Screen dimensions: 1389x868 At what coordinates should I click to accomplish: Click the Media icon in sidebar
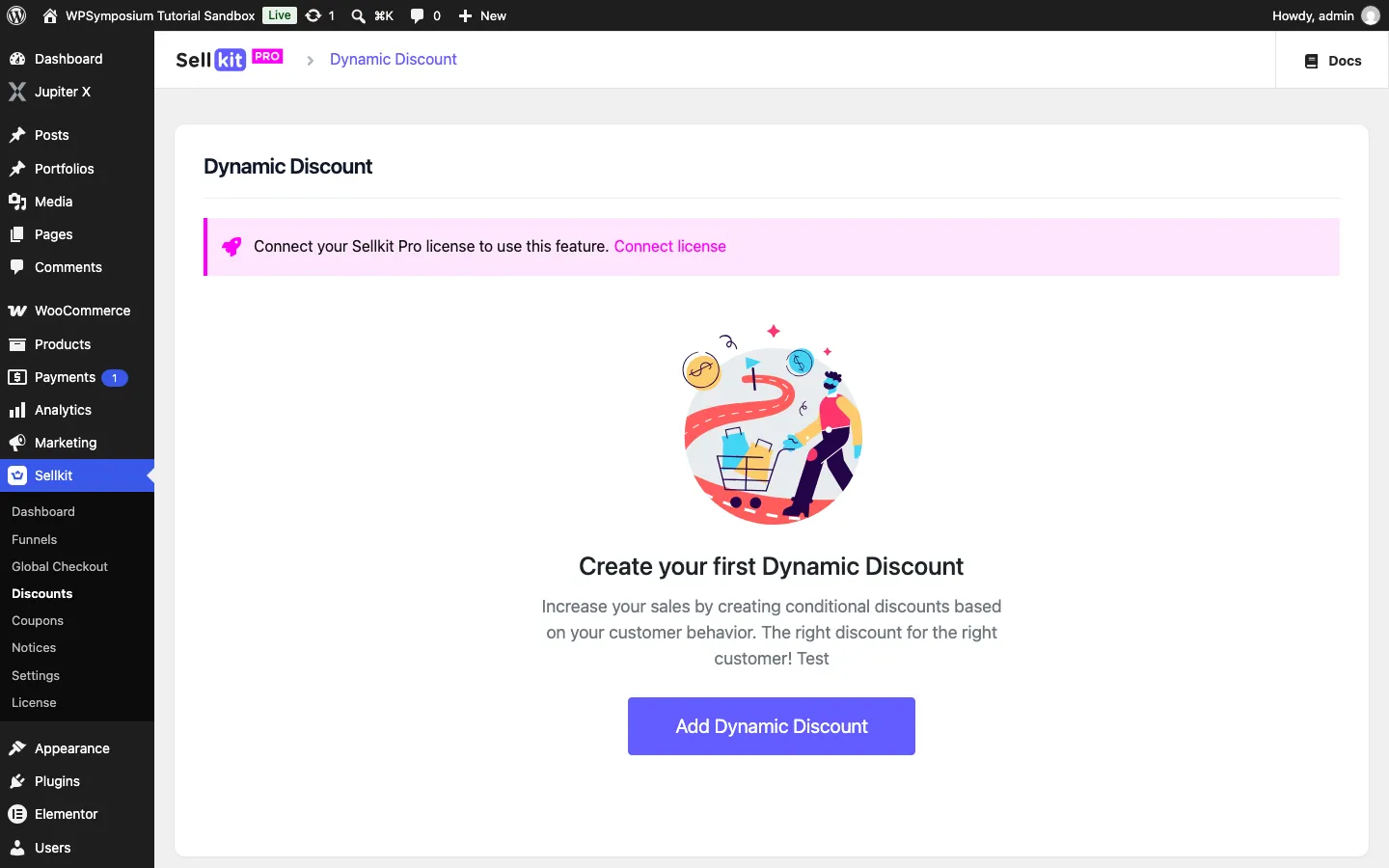(17, 202)
